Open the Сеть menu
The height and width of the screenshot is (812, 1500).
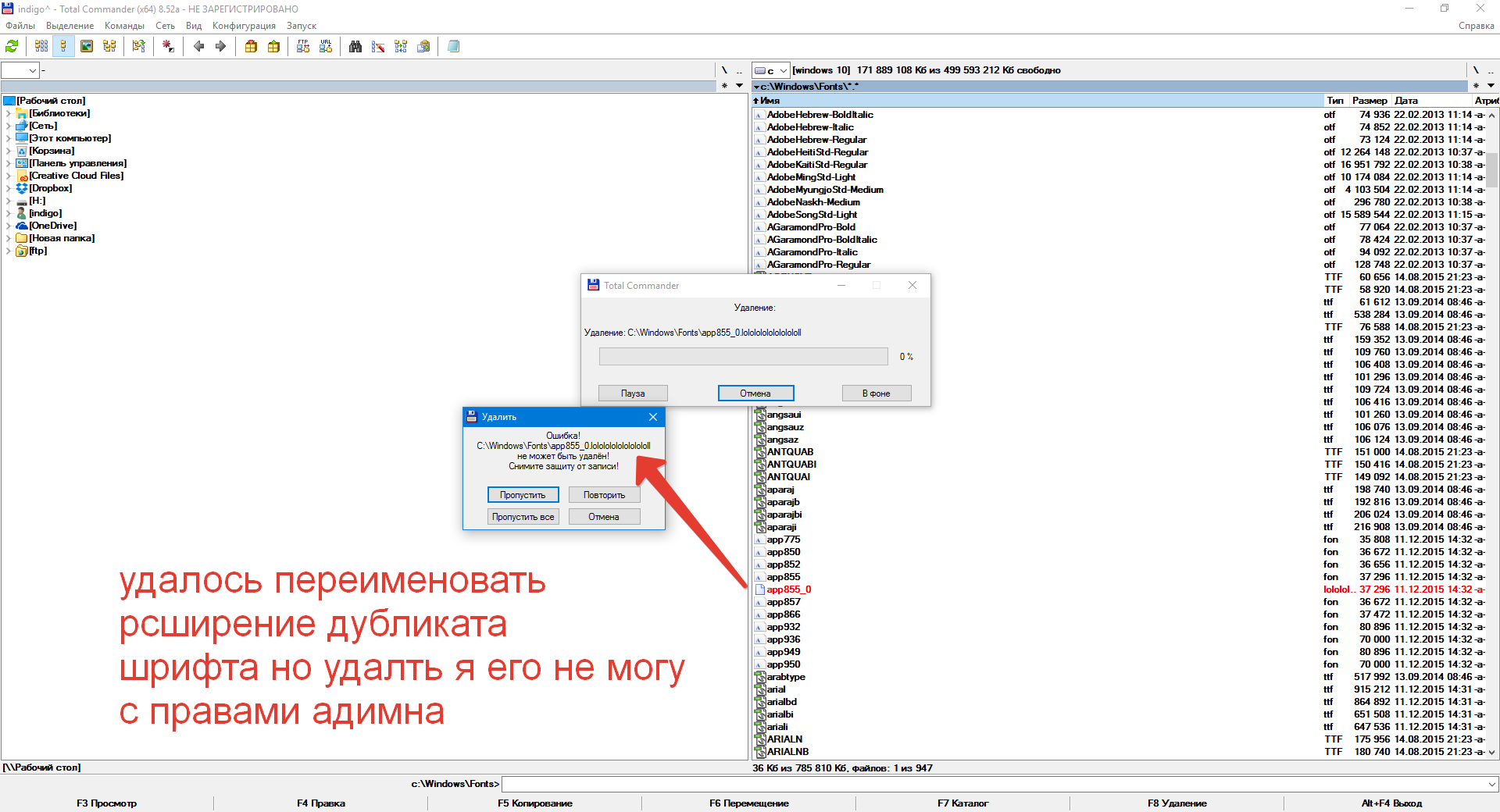click(x=166, y=26)
